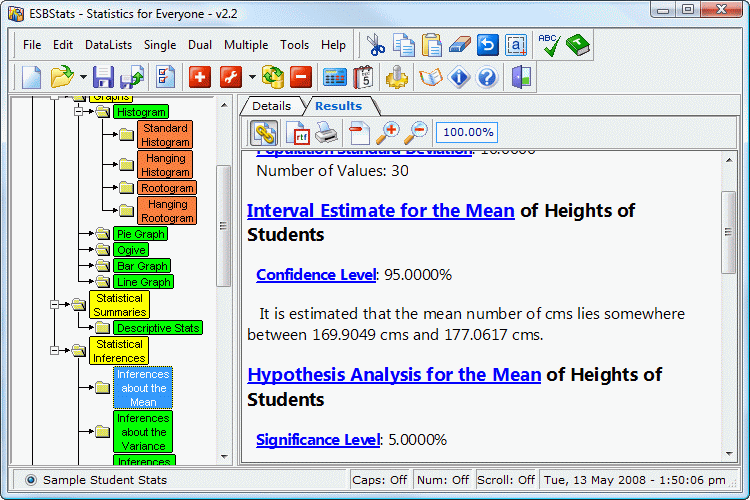
Task: Collapse the Histogram tree node
Action: click(x=77, y=113)
